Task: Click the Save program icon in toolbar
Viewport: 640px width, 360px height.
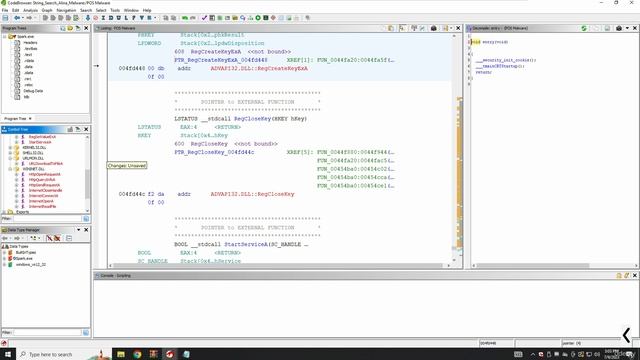Action: point(5,18)
